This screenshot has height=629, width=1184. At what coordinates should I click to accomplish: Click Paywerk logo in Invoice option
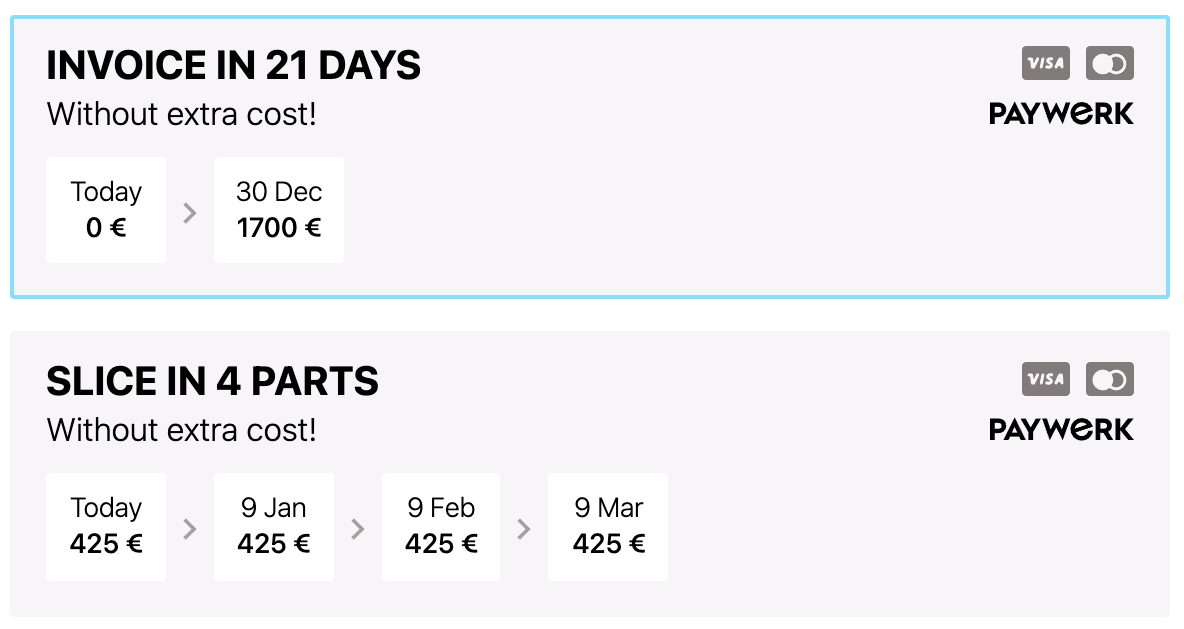pos(1061,113)
